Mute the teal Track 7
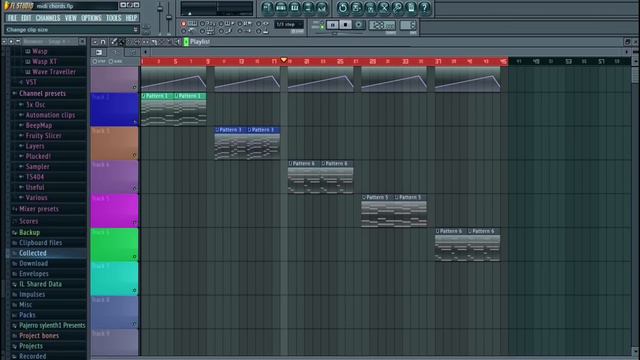640x360 pixels. click(x=134, y=291)
